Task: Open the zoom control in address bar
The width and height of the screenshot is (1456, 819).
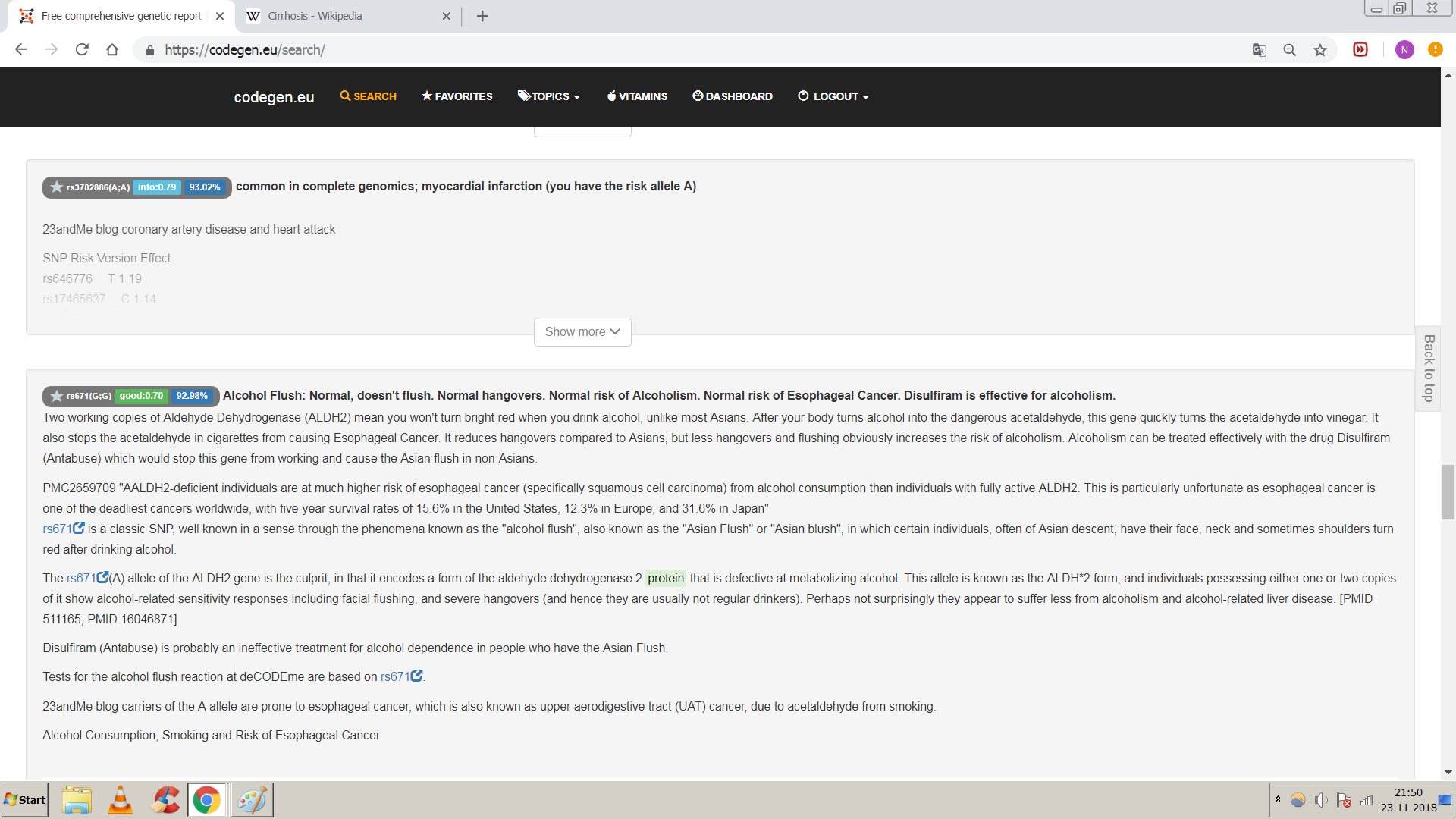Action: coord(1289,50)
